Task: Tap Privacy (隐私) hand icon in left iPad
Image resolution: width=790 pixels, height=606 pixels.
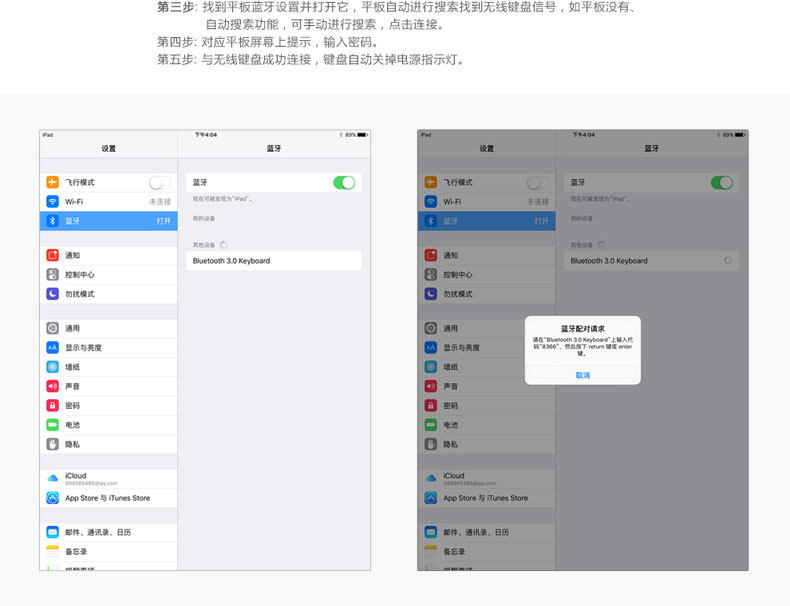Action: (x=52, y=444)
